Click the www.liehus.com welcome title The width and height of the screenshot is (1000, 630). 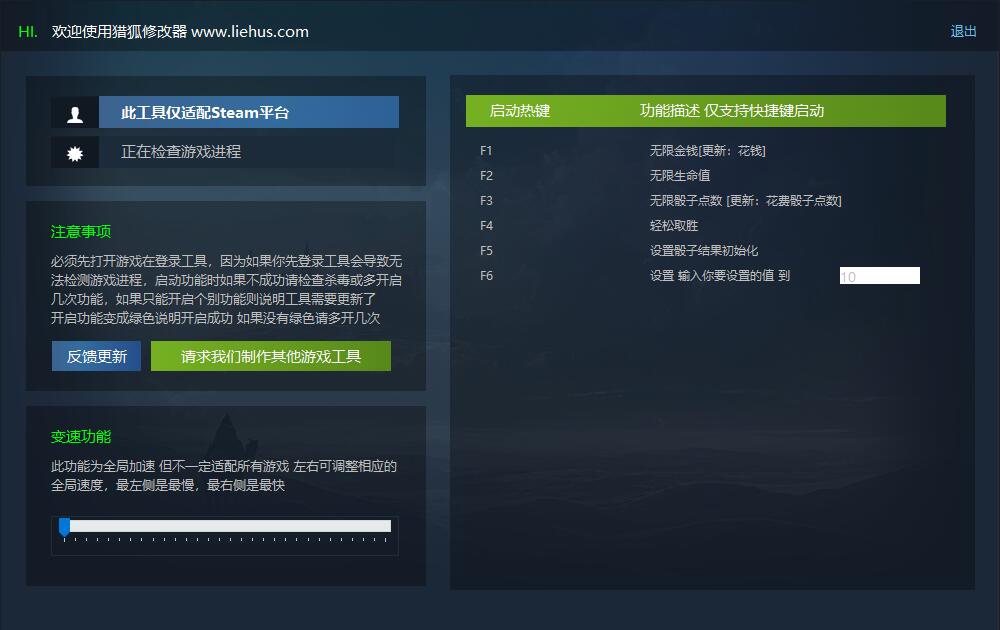[x=180, y=31]
